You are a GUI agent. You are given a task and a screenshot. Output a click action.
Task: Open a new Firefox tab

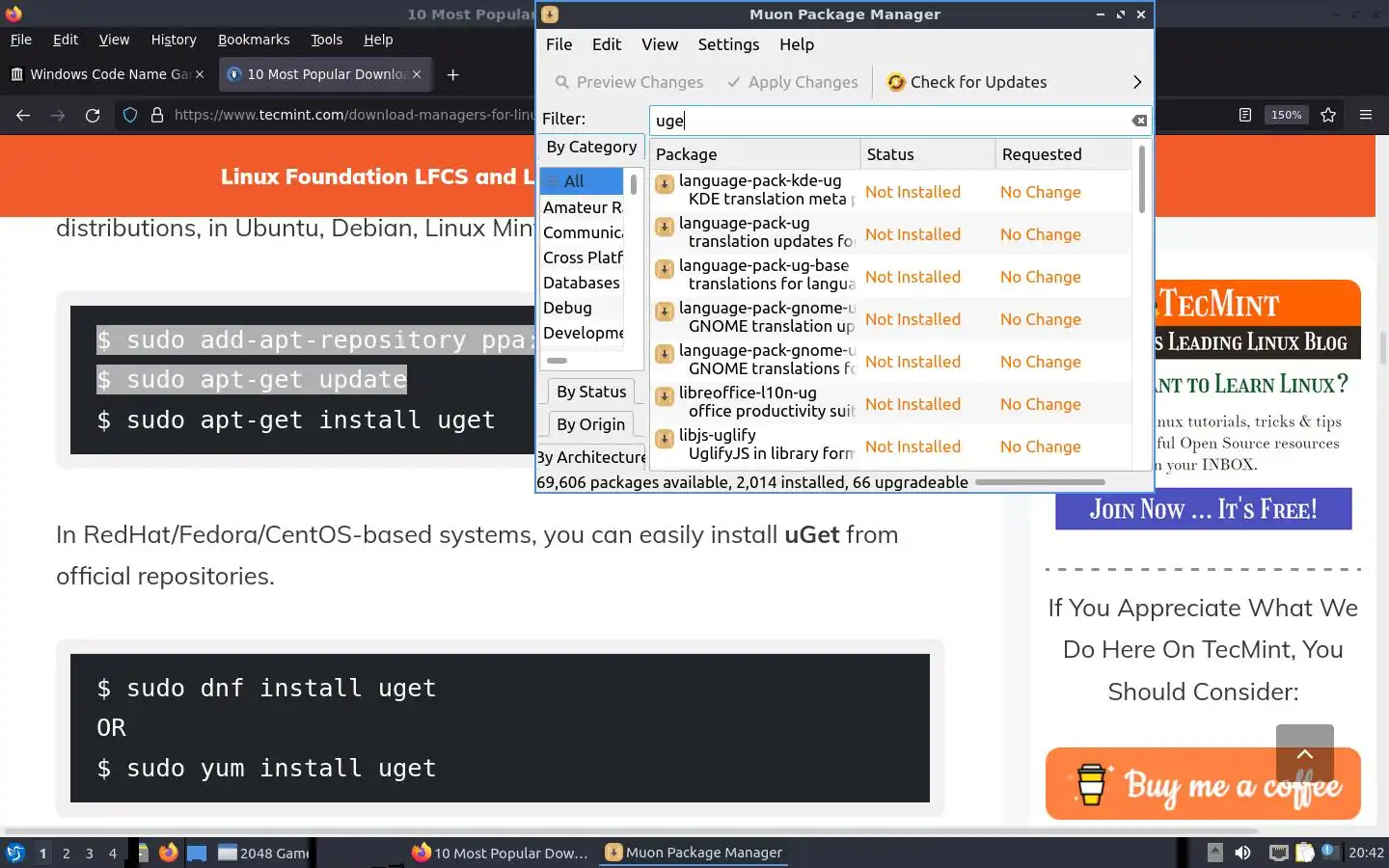click(452, 74)
